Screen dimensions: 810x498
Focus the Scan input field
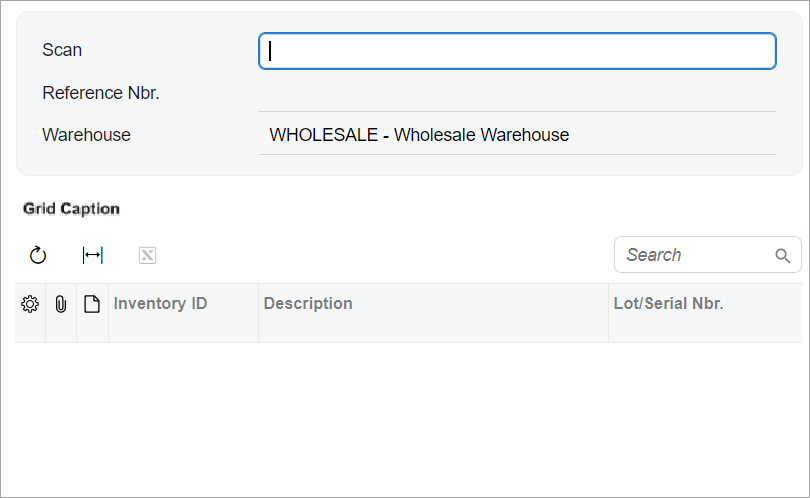tap(517, 51)
